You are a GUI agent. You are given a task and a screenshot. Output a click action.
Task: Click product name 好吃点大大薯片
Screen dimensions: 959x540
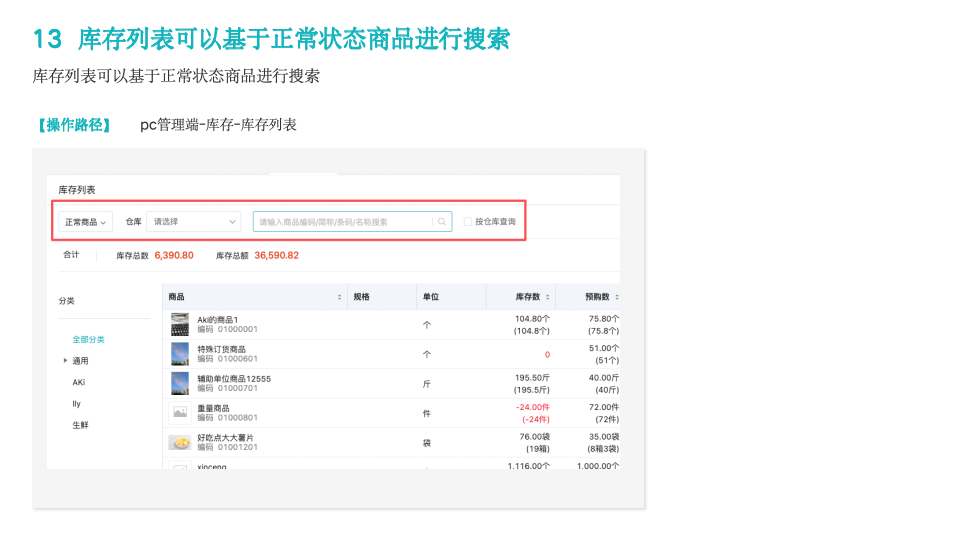[x=225, y=438]
